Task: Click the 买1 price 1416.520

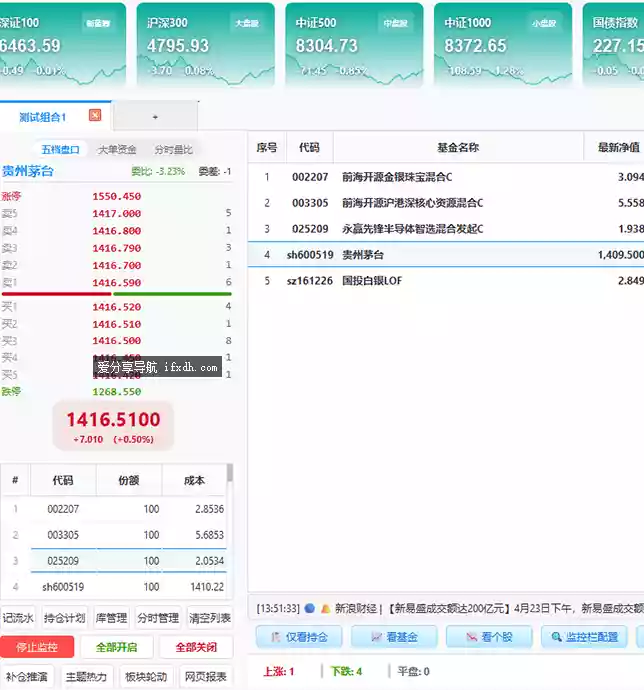Action: pos(117,307)
